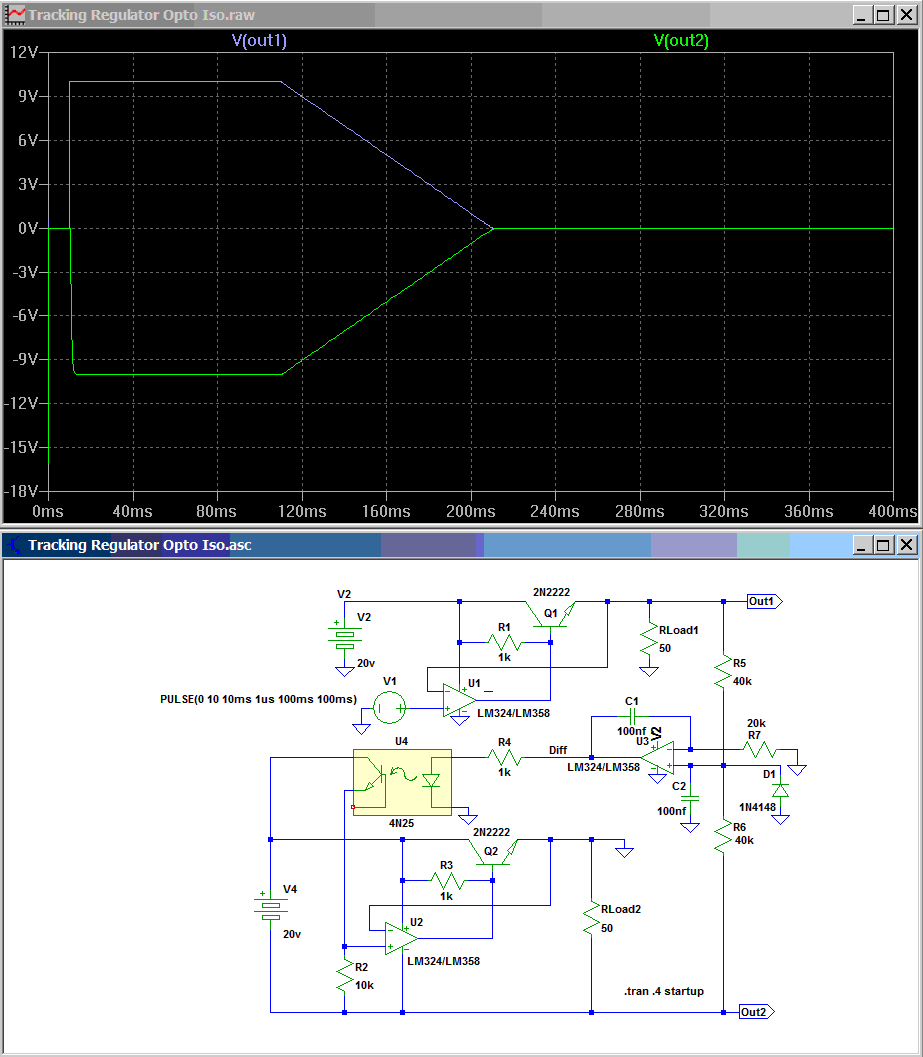Click the waveform window title icon

[x=14, y=15]
